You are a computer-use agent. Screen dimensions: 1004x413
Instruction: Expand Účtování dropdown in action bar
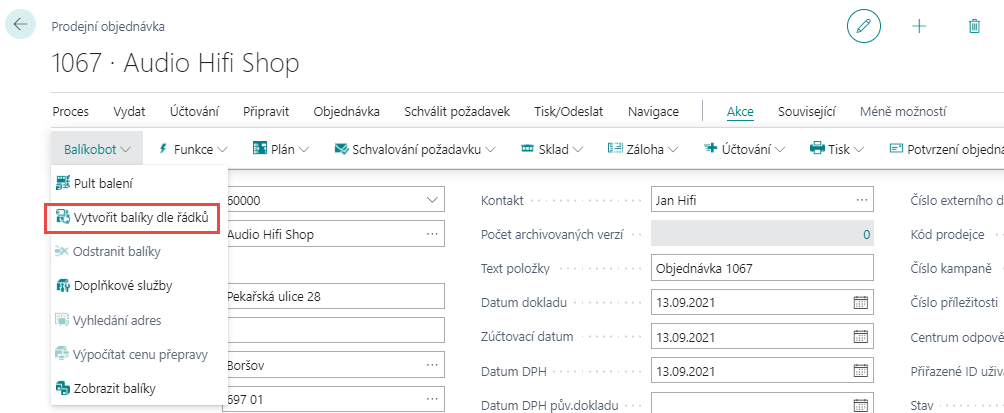779,150
